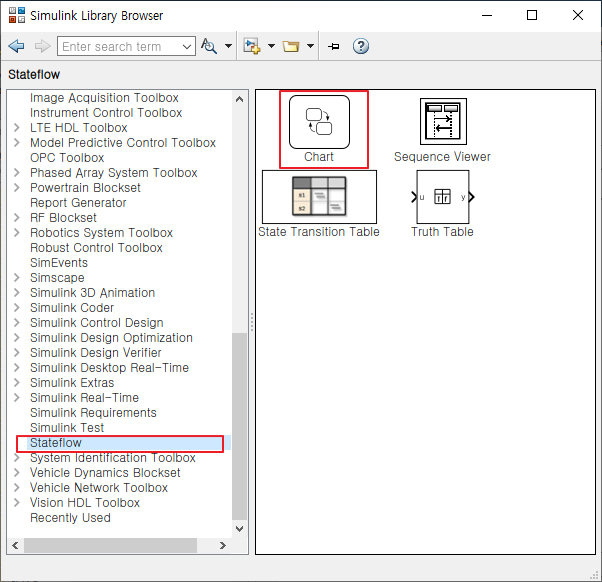
Task: Click the Simulink Library Browser app icon
Action: click(17, 15)
